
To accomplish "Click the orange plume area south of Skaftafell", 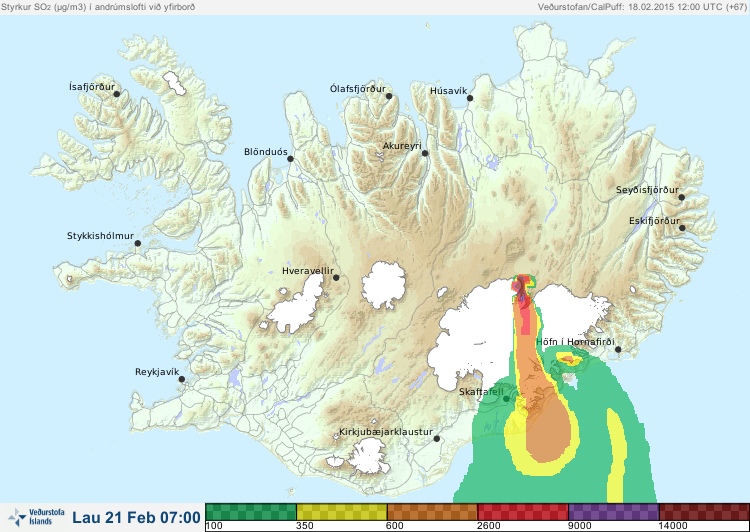I will pos(548,431).
